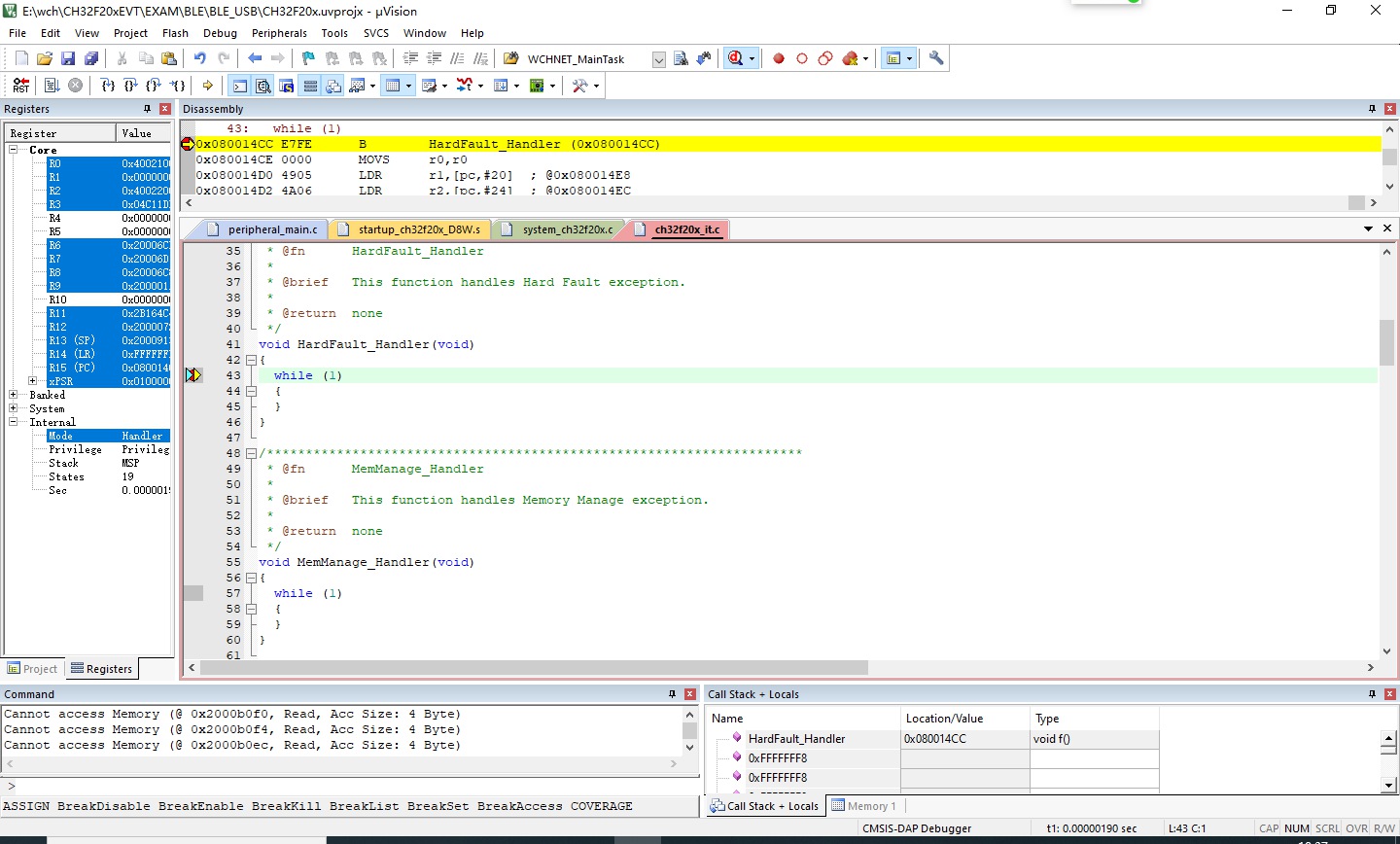Click the Find in Files icon
The image size is (1400, 844).
tap(510, 58)
